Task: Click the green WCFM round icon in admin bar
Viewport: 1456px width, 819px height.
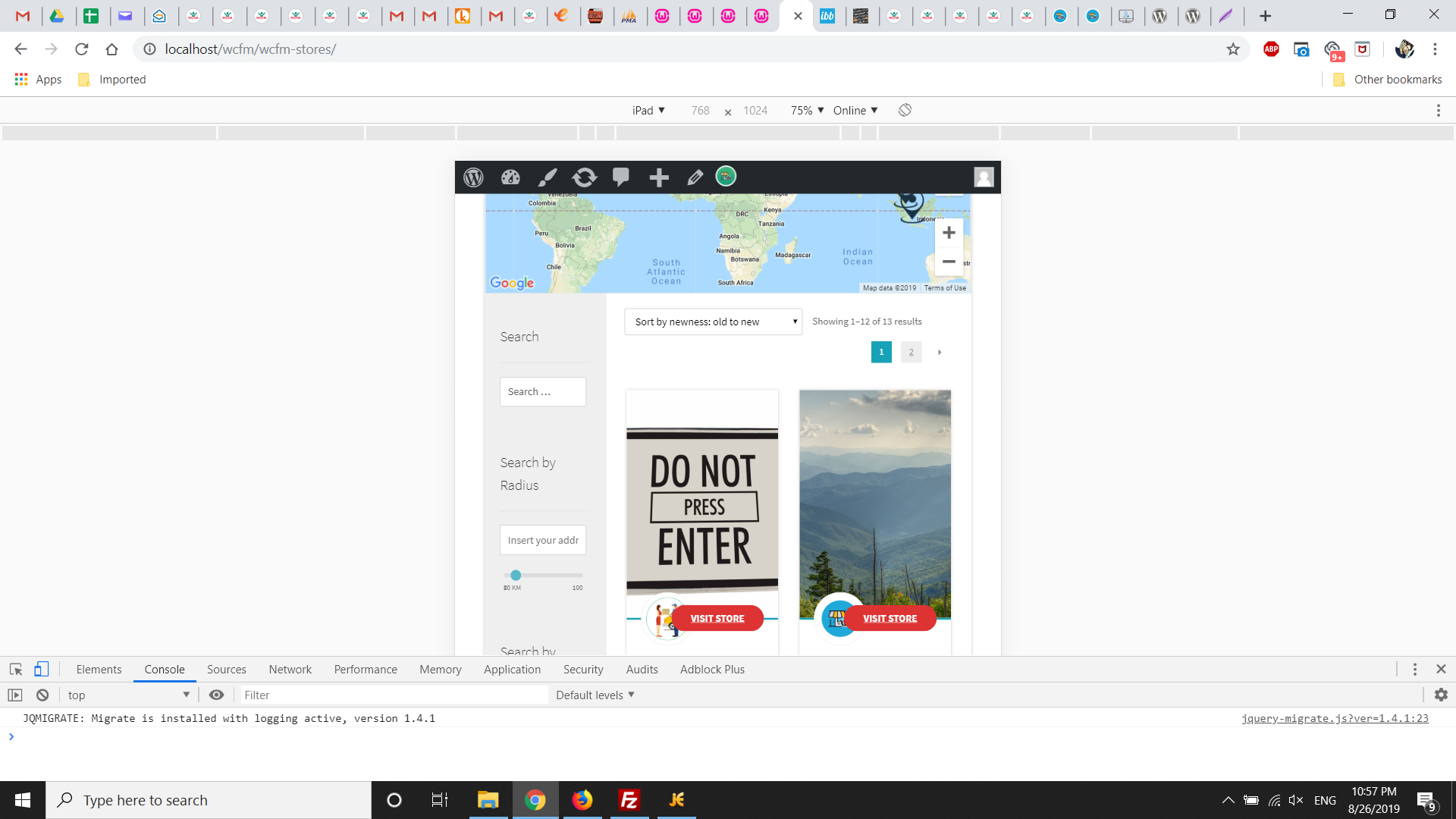Action: [726, 177]
